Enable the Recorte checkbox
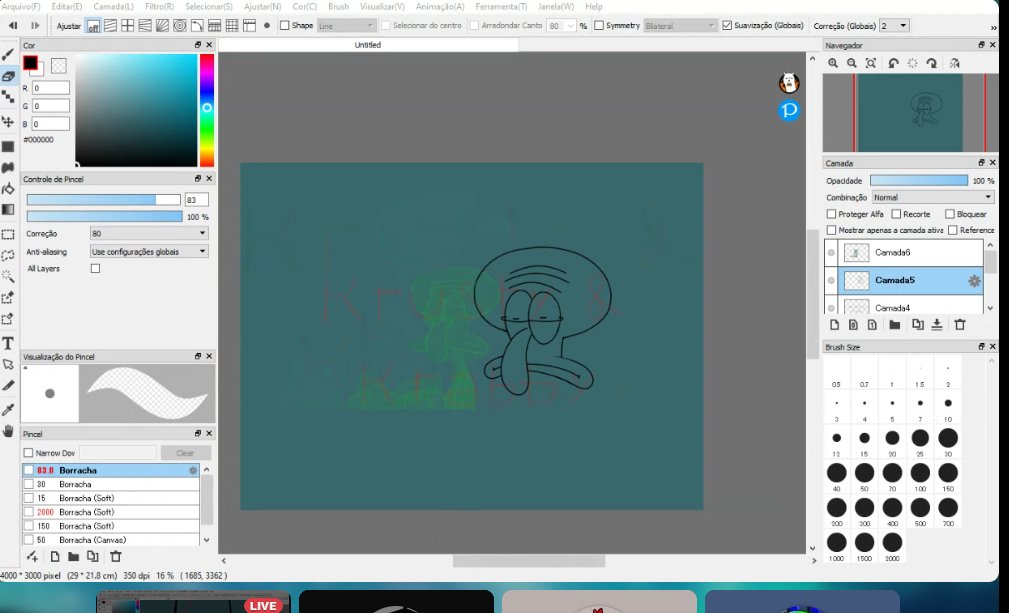The width and height of the screenshot is (1009, 613). 896,214
